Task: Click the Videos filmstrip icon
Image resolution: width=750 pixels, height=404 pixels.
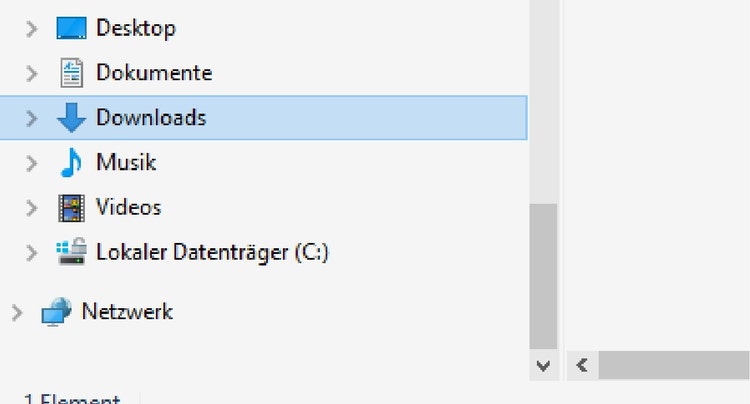Action: click(71, 208)
